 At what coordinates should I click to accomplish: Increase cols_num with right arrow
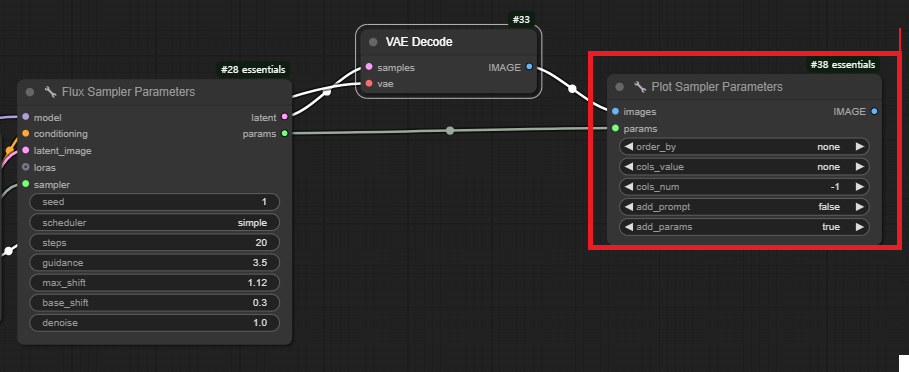pos(860,187)
